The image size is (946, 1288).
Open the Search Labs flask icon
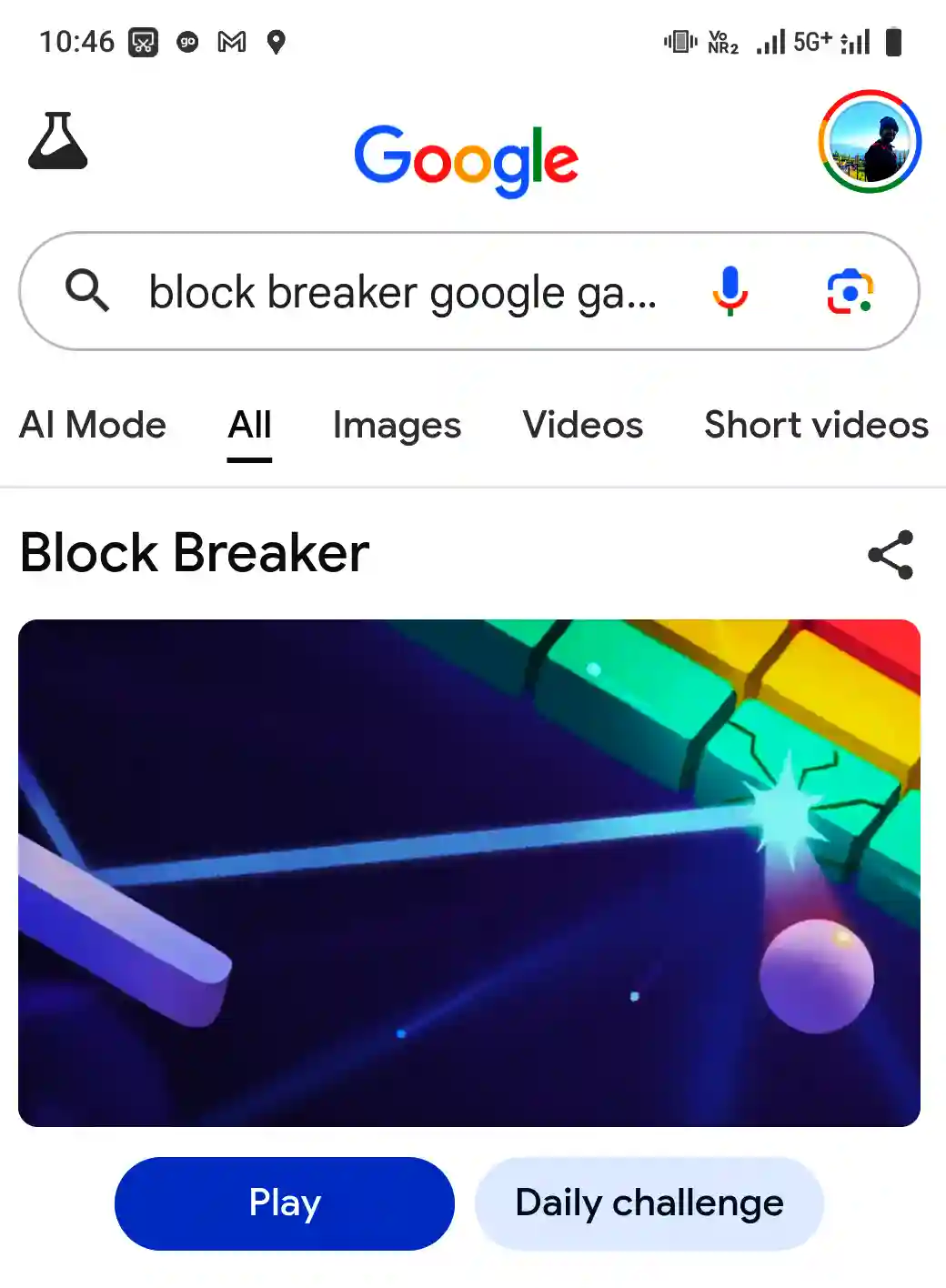58,141
